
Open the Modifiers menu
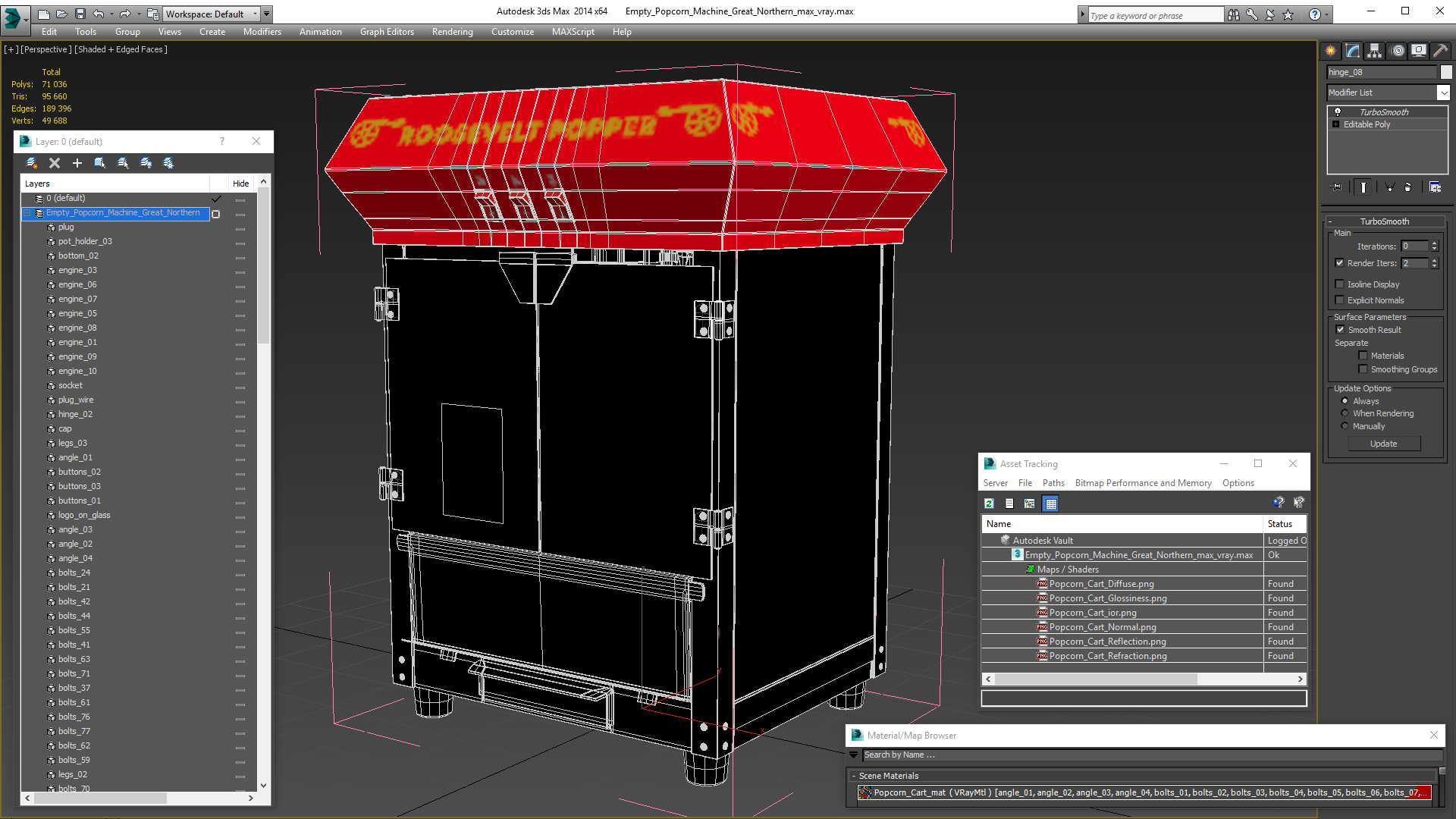pos(262,32)
